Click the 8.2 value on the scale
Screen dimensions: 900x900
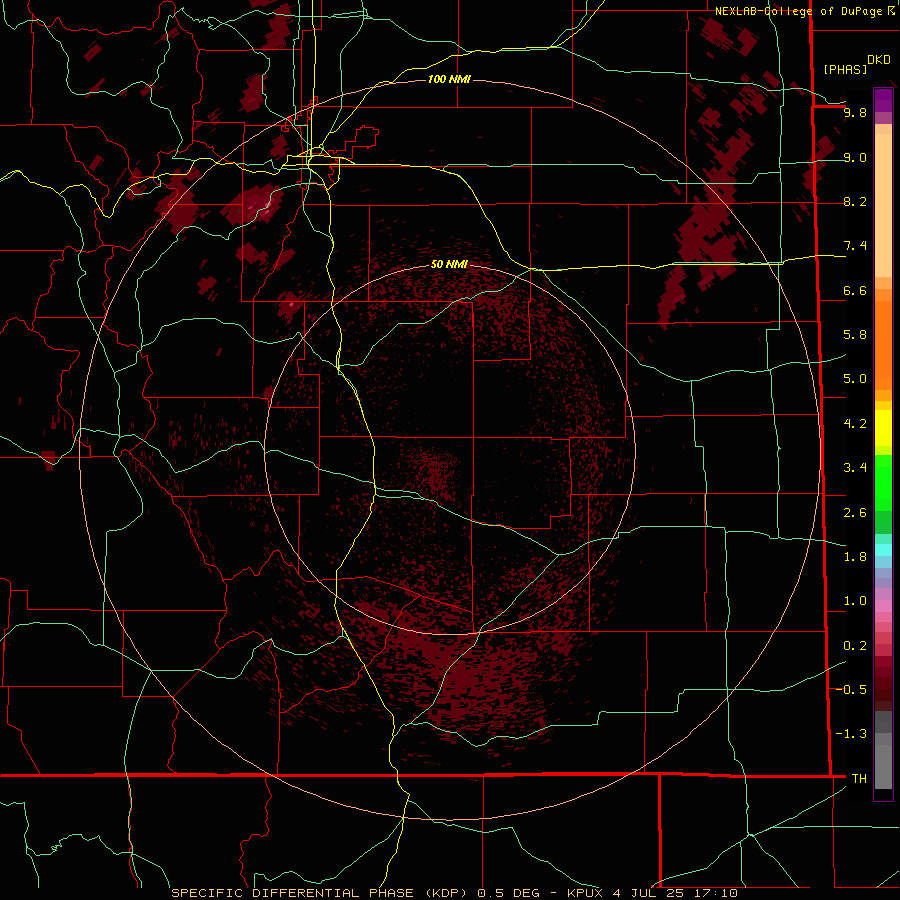855,201
